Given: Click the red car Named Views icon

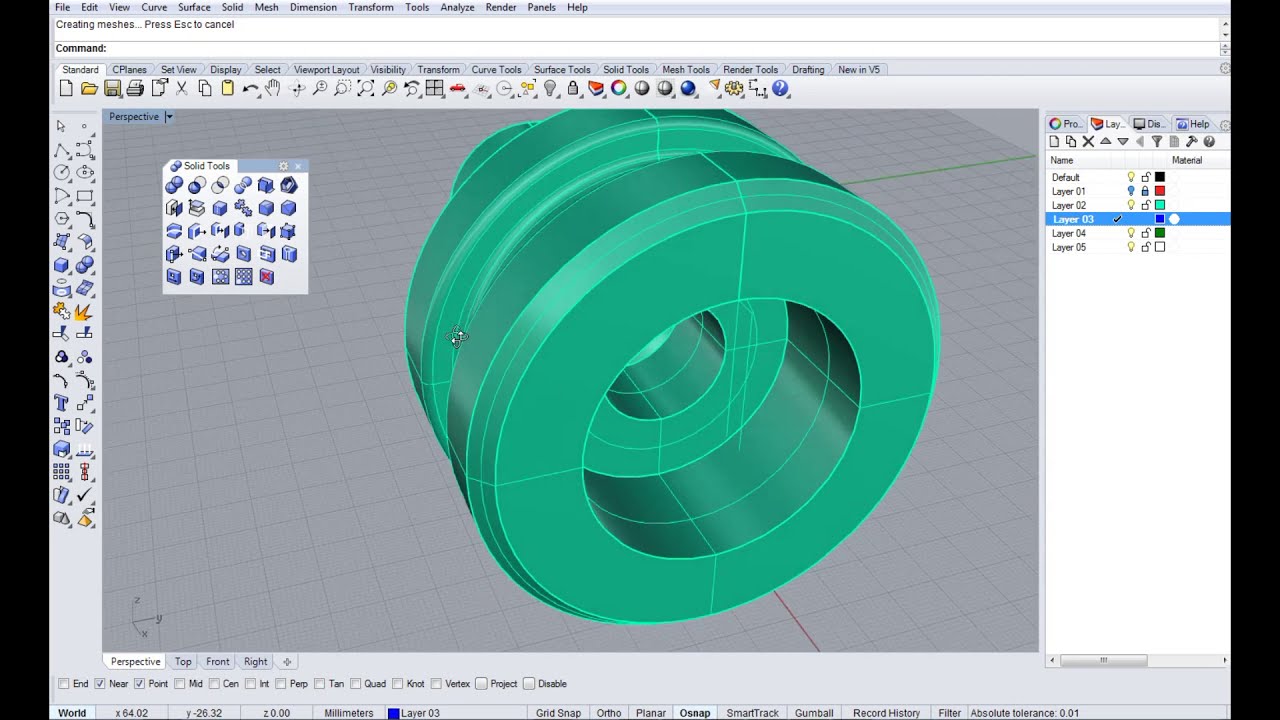Looking at the screenshot, I should coord(458,89).
